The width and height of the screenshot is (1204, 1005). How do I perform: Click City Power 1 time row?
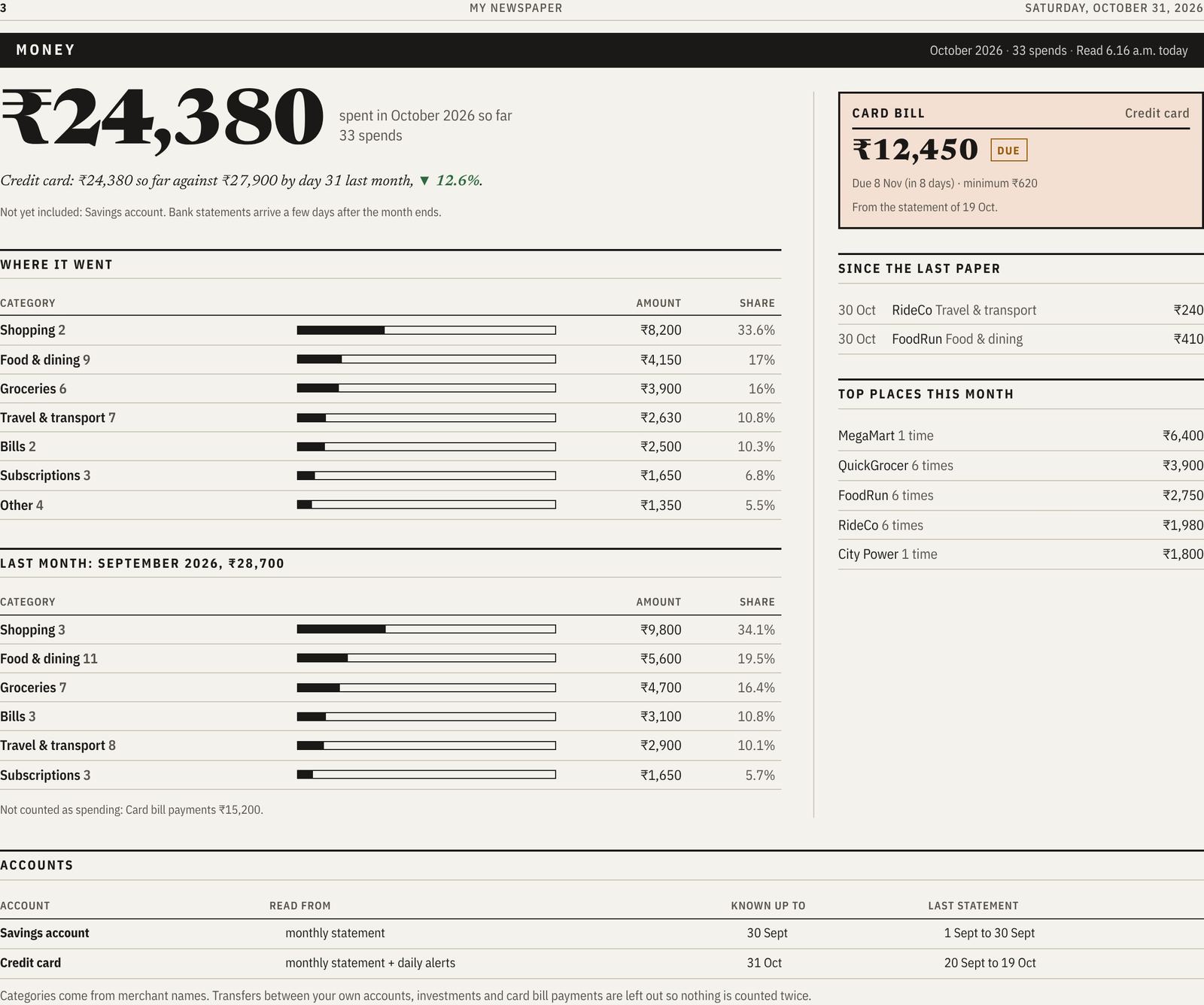pyautogui.click(x=1021, y=554)
